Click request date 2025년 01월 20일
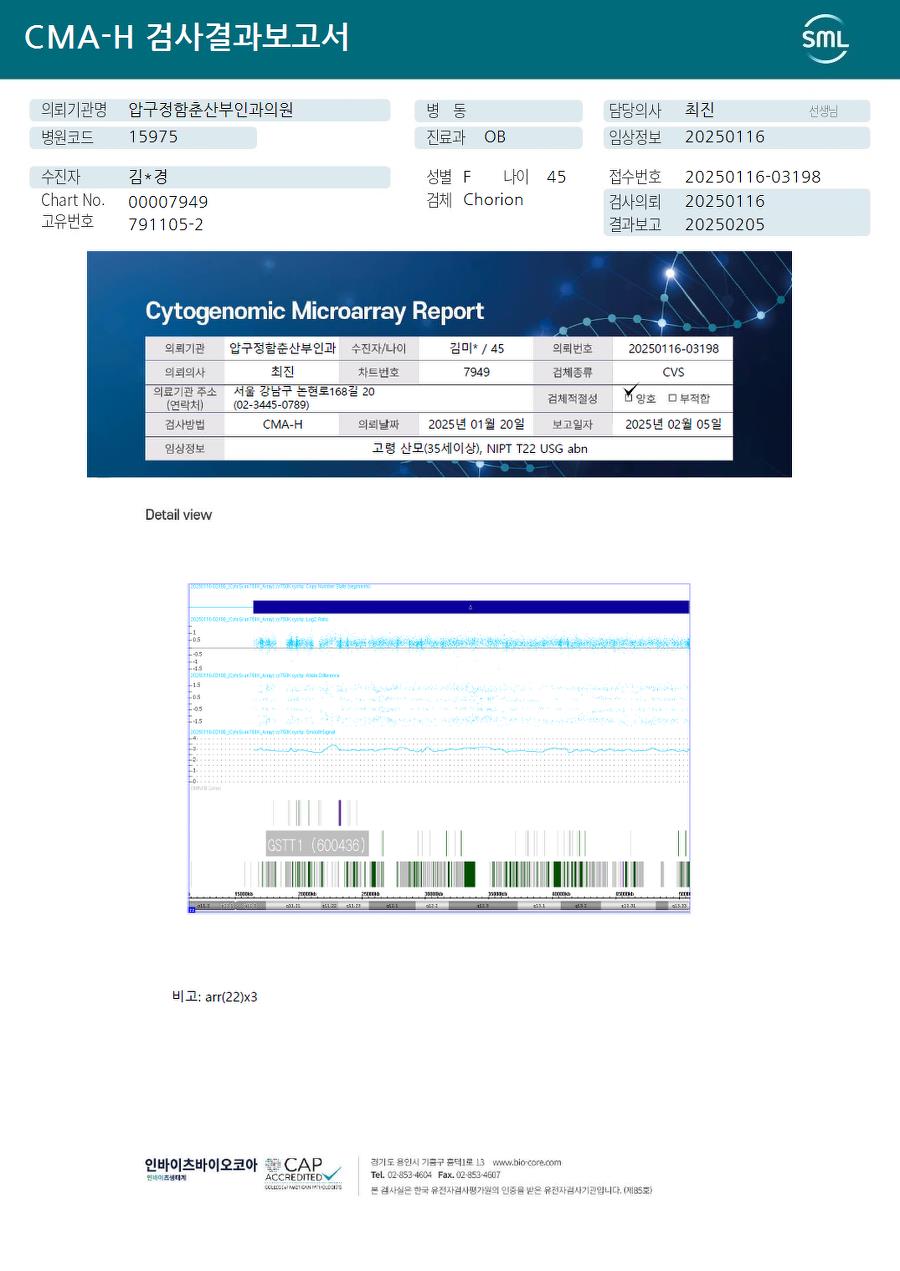Image resolution: width=900 pixels, height=1271 pixels. [x=476, y=424]
